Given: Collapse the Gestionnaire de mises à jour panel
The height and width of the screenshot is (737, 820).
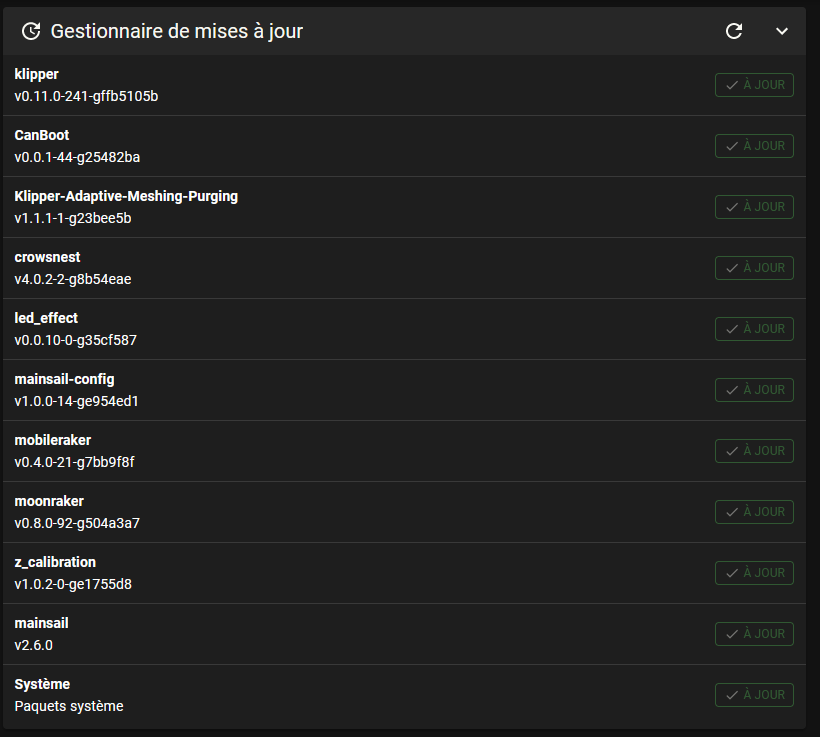Looking at the screenshot, I should pos(781,31).
